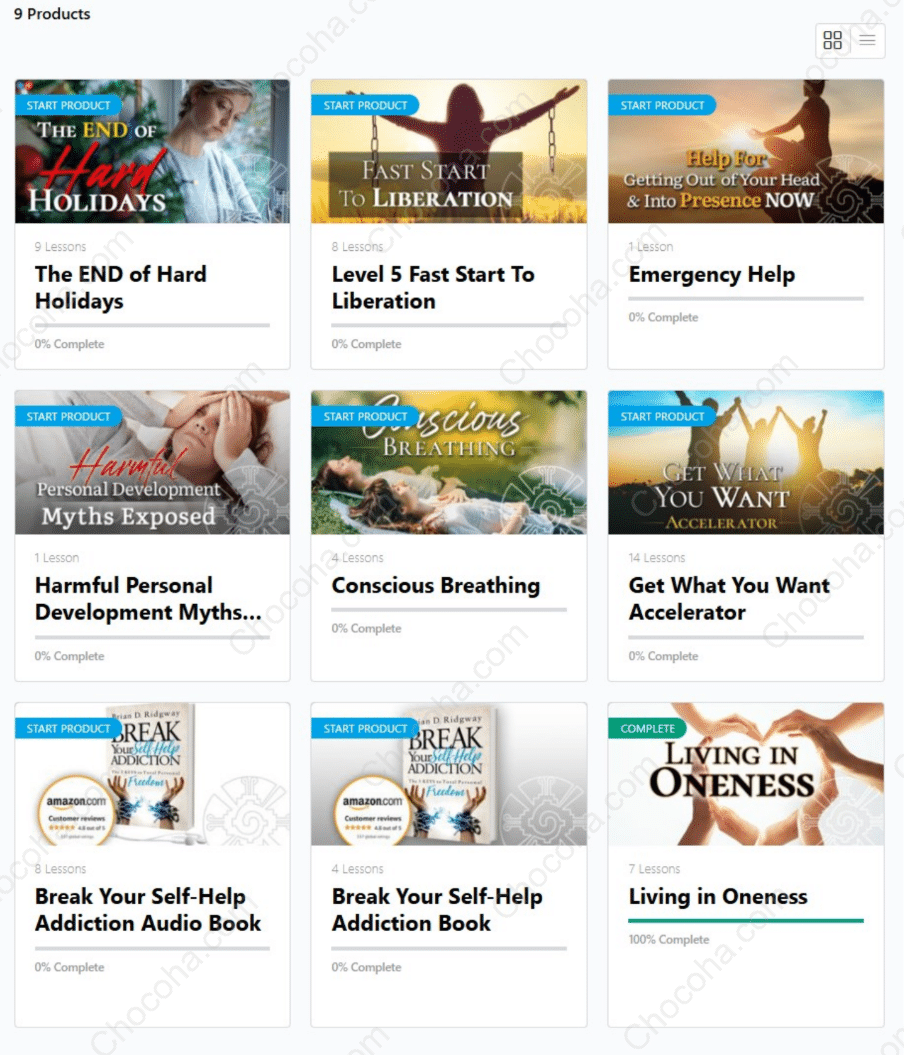The height and width of the screenshot is (1055, 904).
Task: Open Emergency Help course title
Action: (x=712, y=275)
